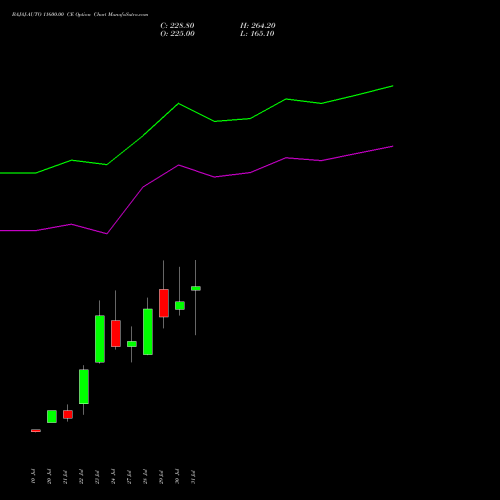
Task: Click the red candle above 21 Jul
Action: (68, 414)
